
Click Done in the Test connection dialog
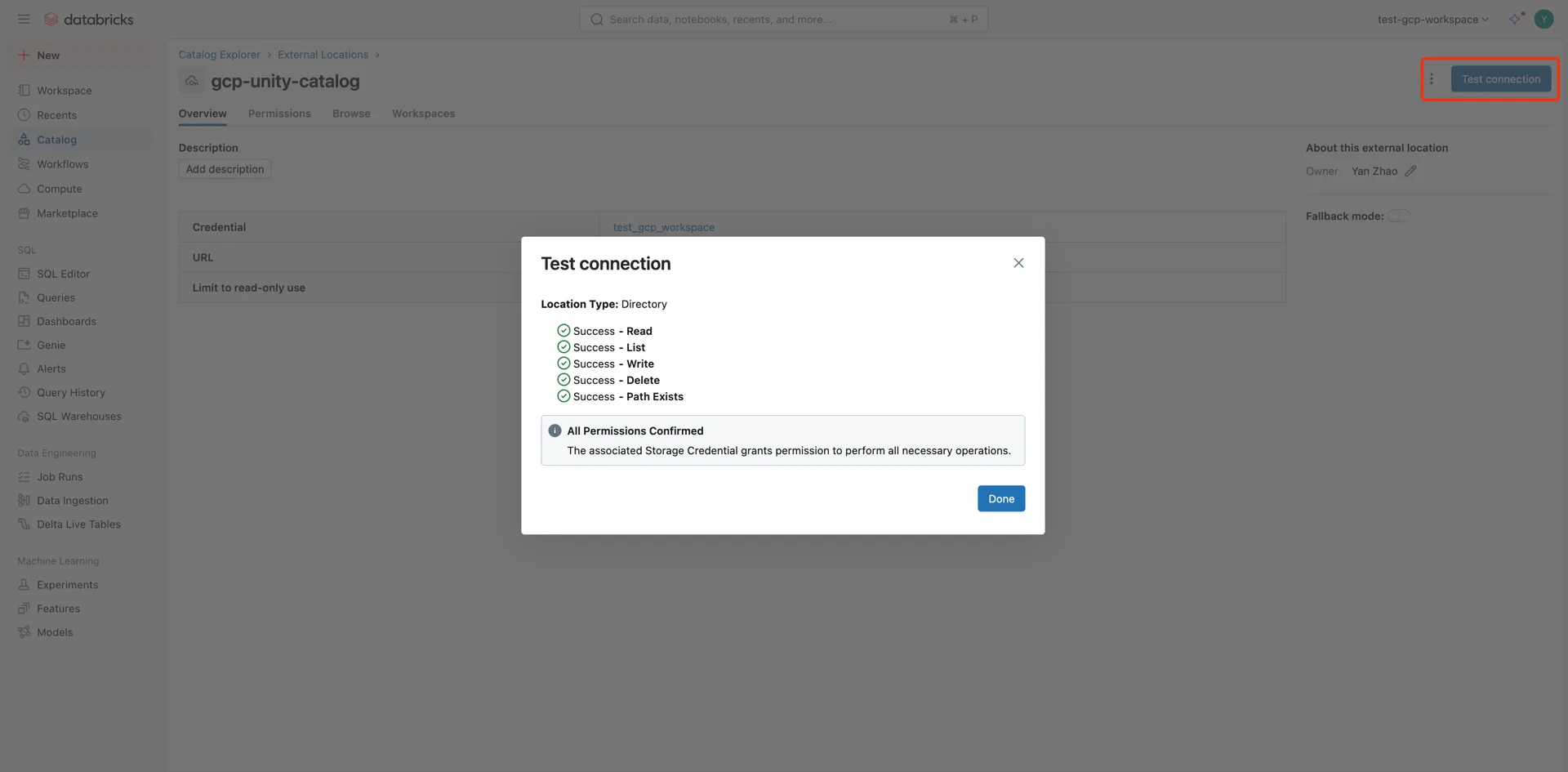[1001, 498]
